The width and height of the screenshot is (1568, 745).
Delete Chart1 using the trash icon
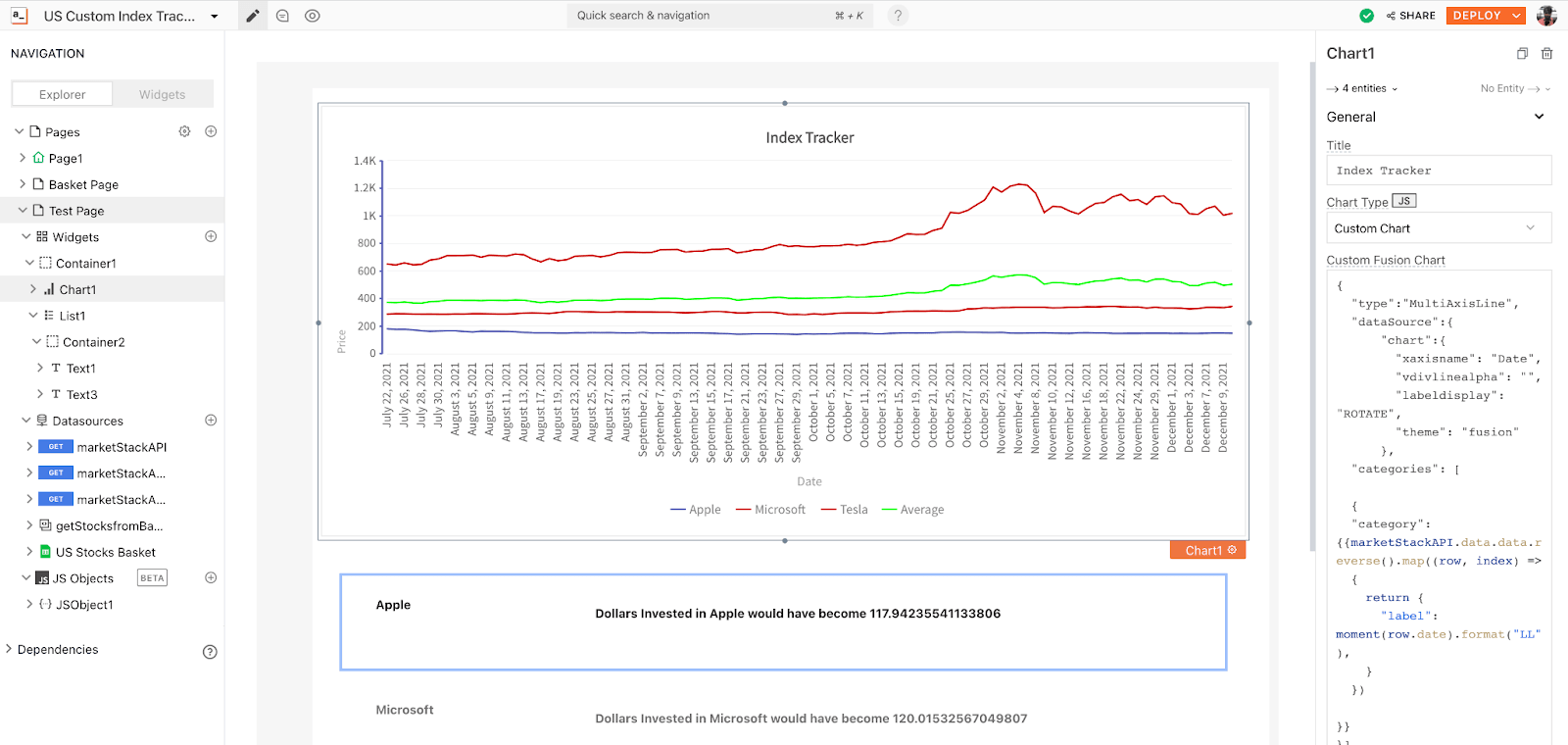coord(1546,54)
